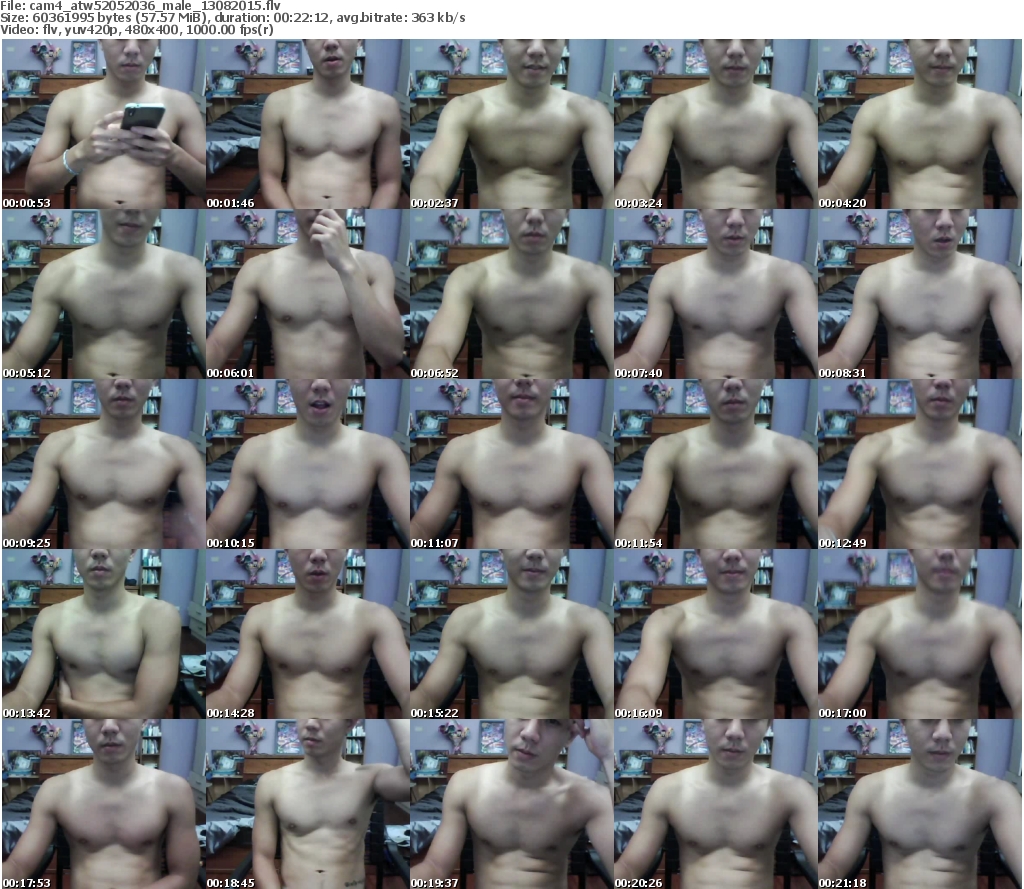Select the thumbnail timestamped 00:20:26

point(716,804)
